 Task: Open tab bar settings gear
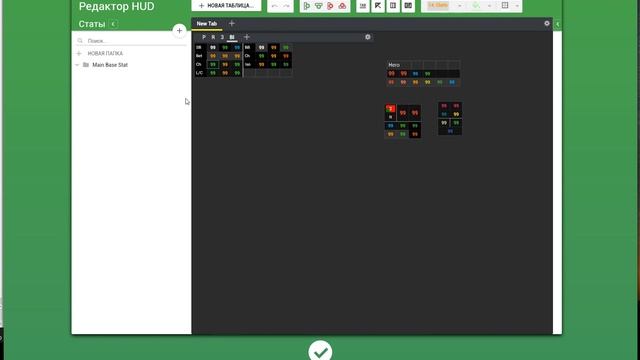547,24
